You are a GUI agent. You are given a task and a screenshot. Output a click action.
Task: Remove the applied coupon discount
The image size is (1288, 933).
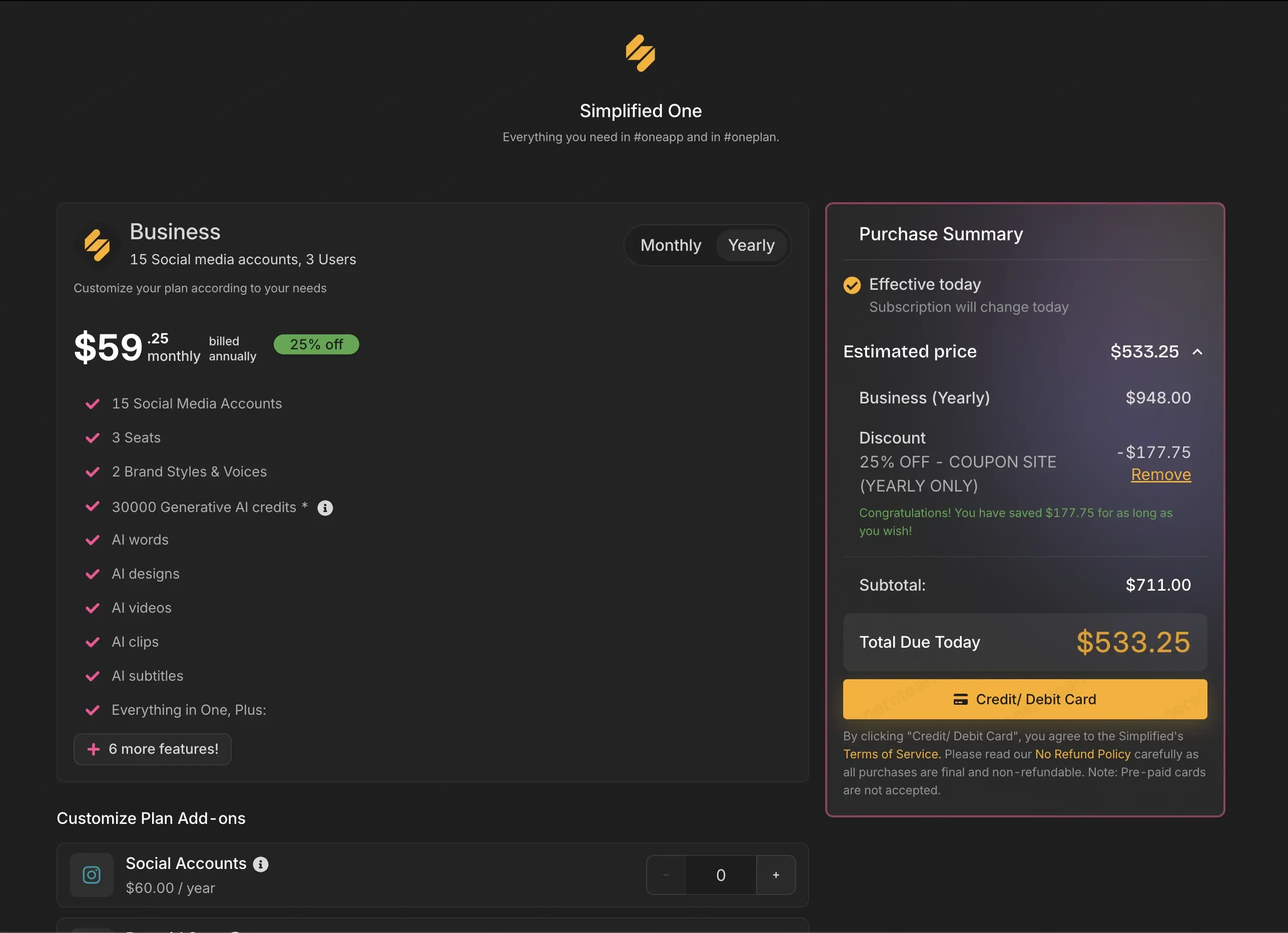point(1161,475)
